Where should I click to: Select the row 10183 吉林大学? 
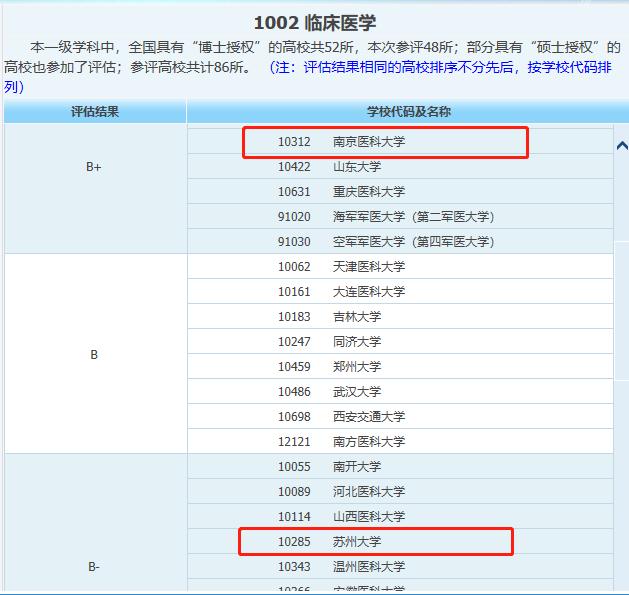400,317
